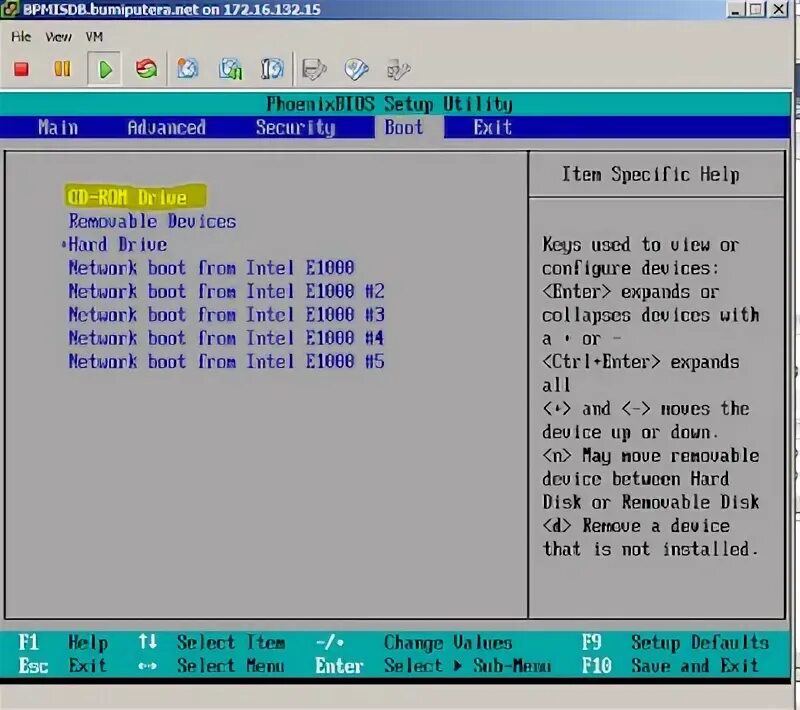Open the View menu
The height and width of the screenshot is (710, 800).
click(x=58, y=37)
